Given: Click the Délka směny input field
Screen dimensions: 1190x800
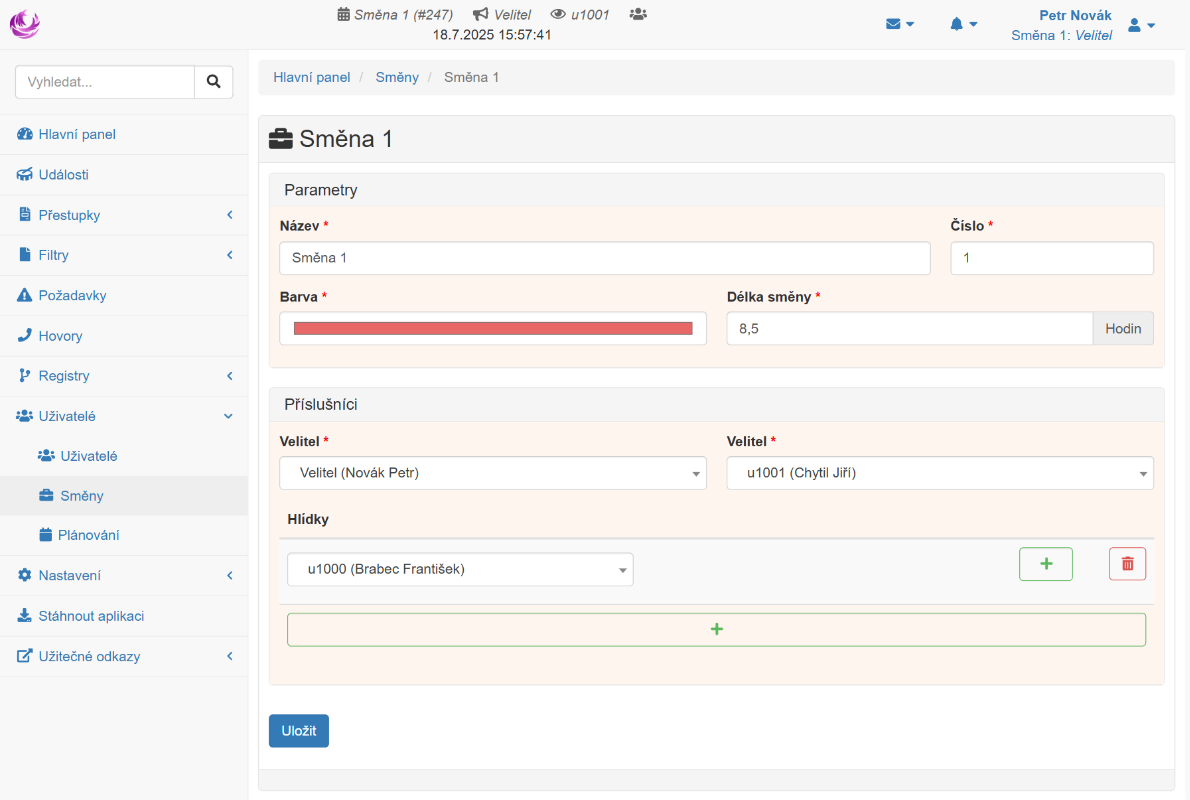Looking at the screenshot, I should [908, 328].
